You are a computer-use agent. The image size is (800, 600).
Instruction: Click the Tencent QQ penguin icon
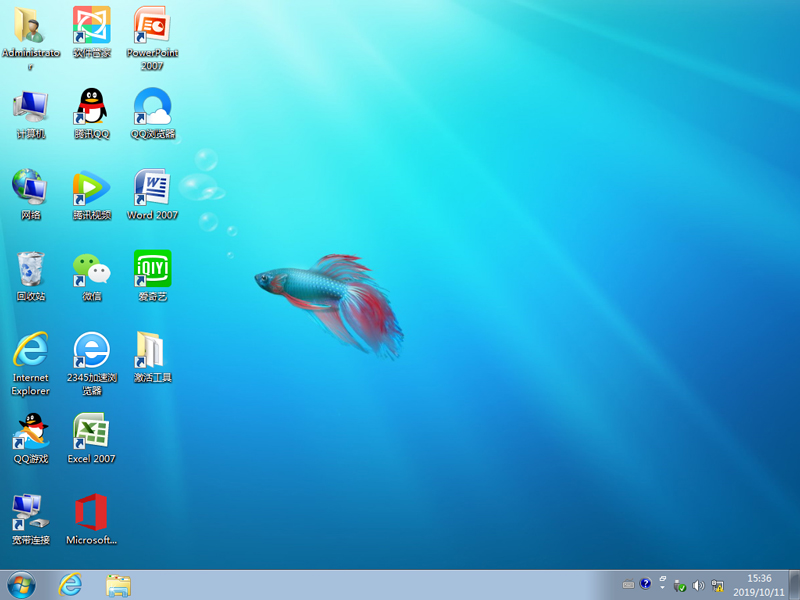tap(91, 107)
